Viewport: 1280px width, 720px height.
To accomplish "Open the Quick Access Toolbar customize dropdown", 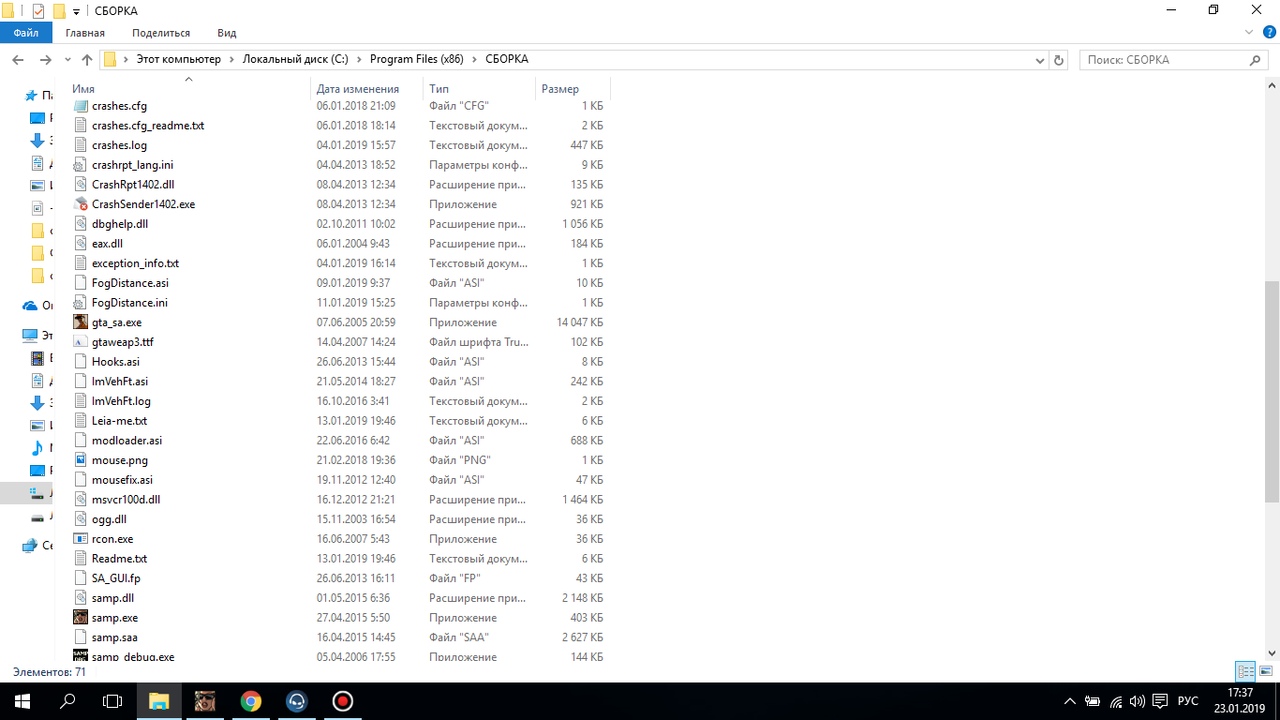I will (x=77, y=12).
